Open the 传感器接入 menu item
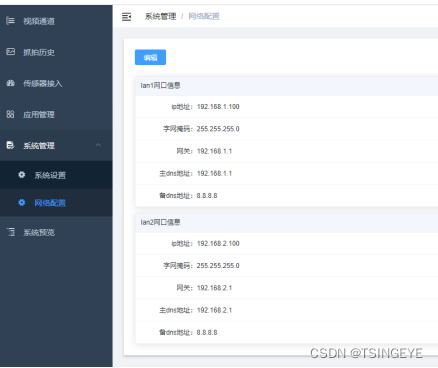 56,83
